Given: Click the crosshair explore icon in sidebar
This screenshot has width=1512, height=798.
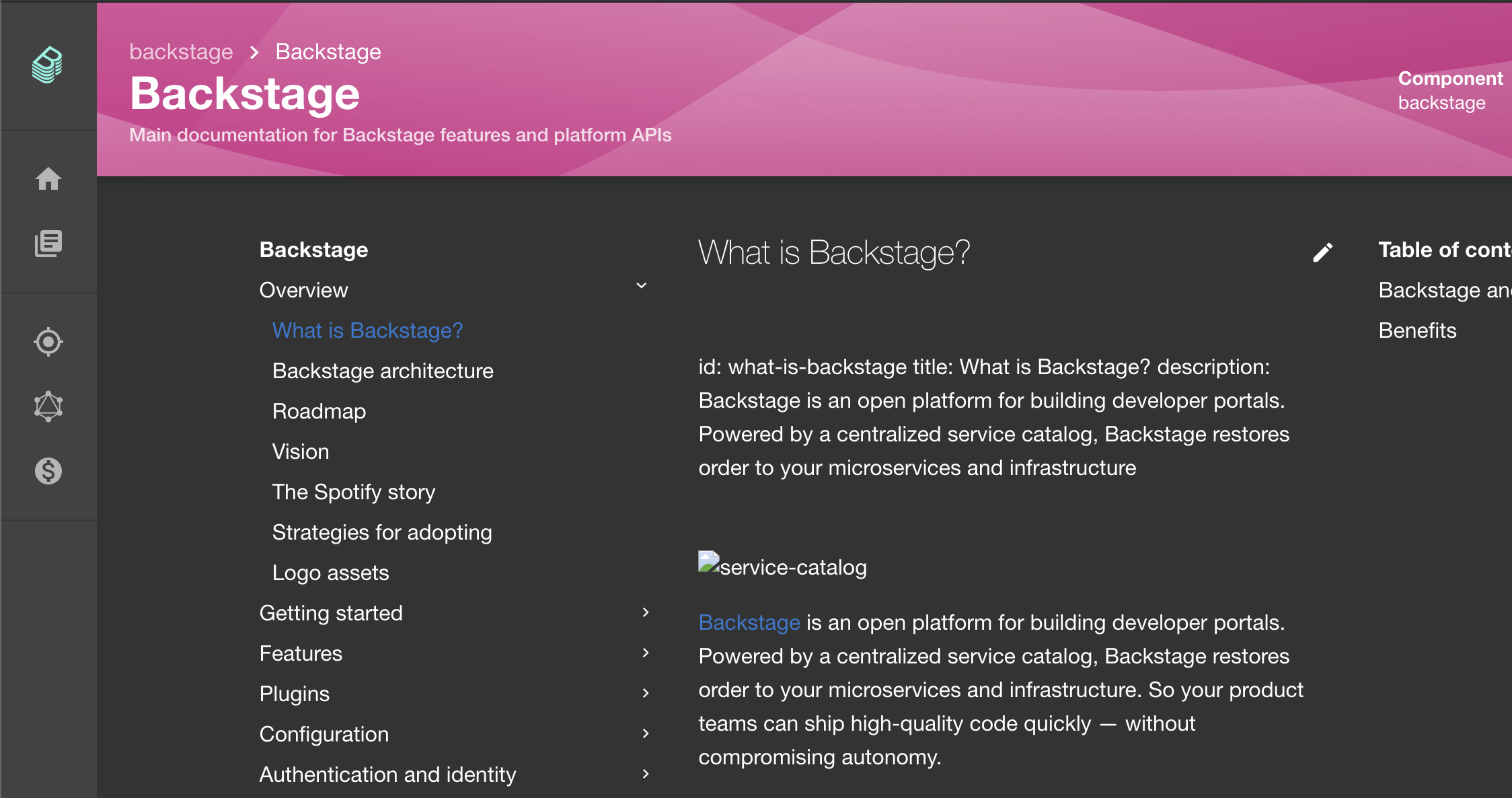Looking at the screenshot, I should pos(48,341).
